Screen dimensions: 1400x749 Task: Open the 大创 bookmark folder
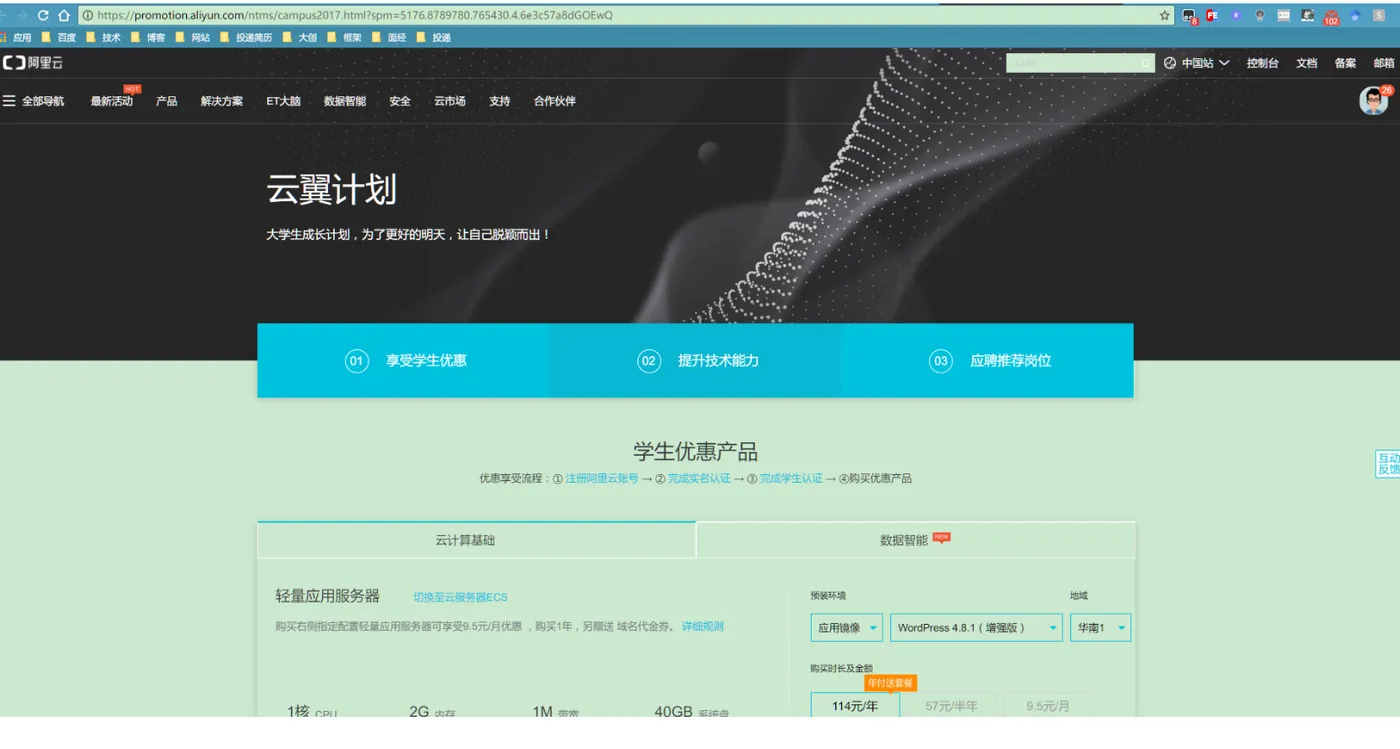click(300, 38)
